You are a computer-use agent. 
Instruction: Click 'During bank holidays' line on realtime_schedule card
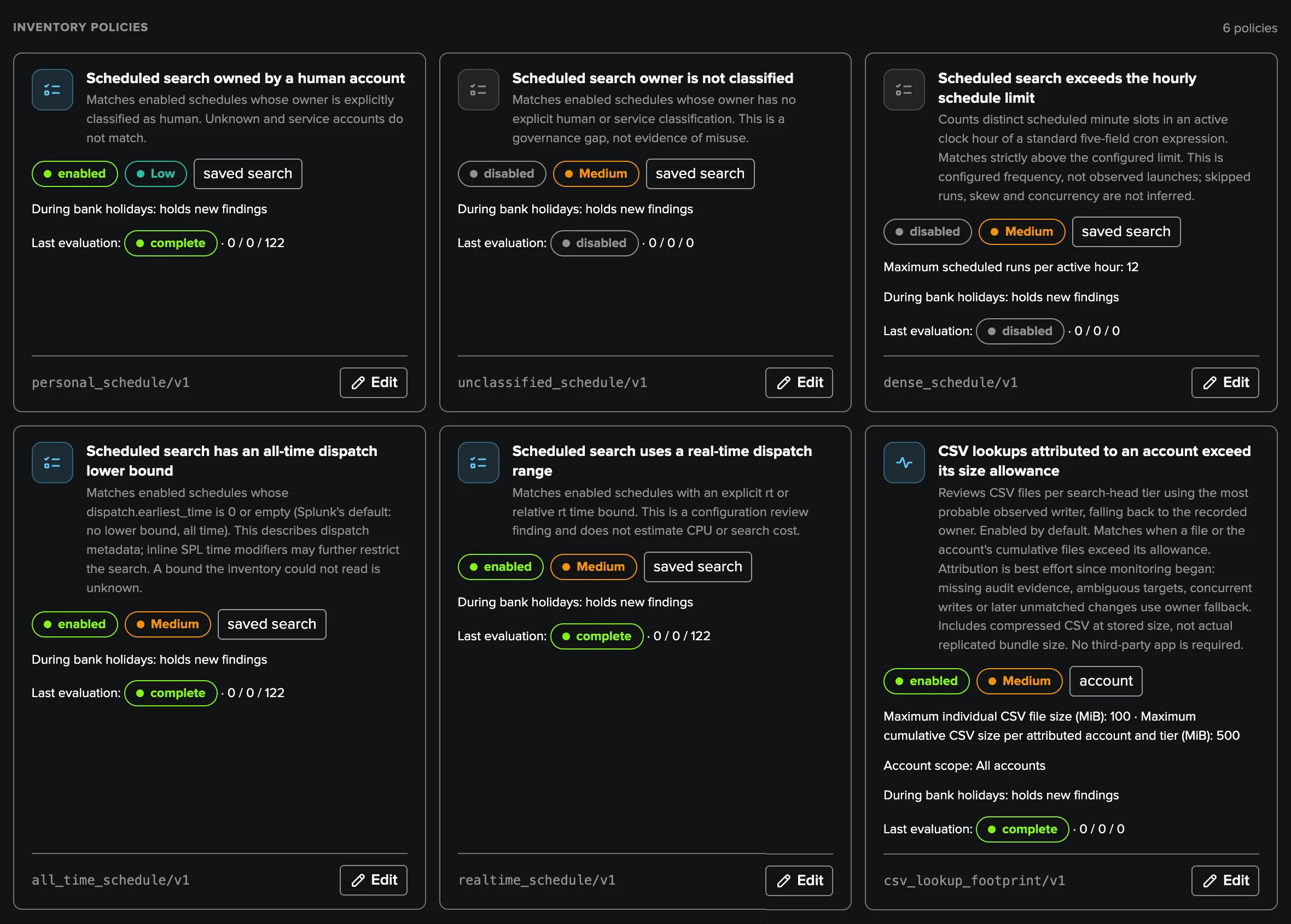click(x=575, y=602)
